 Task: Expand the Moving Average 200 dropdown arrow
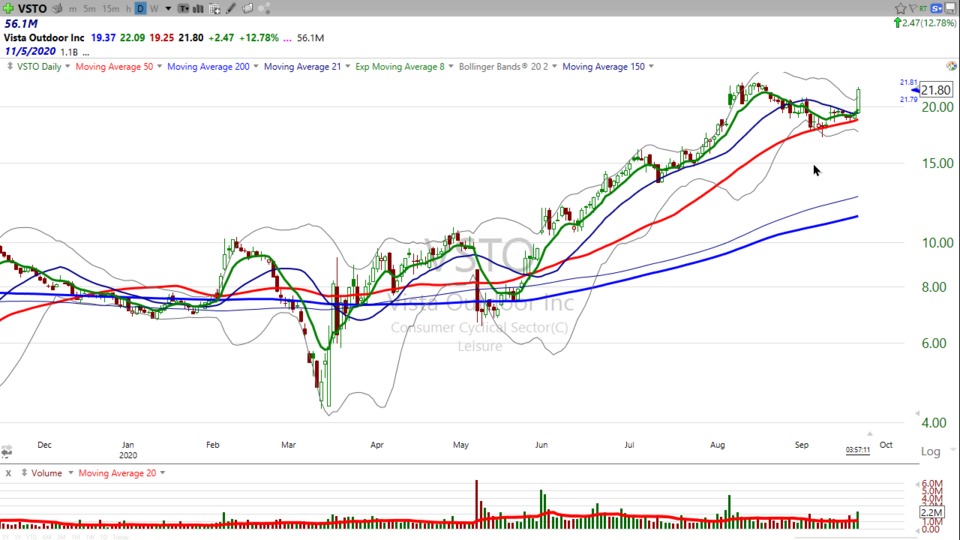coord(256,66)
